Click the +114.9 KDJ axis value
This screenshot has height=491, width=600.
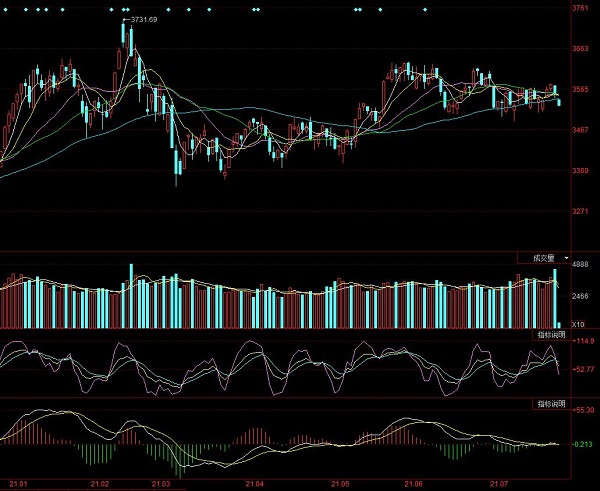click(581, 343)
